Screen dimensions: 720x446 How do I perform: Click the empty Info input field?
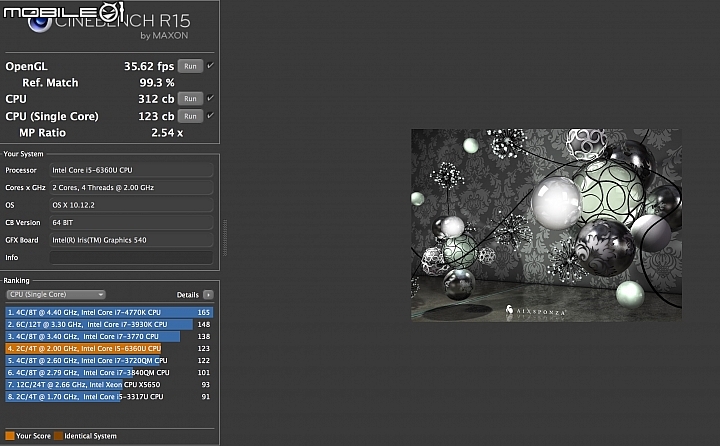(x=131, y=258)
